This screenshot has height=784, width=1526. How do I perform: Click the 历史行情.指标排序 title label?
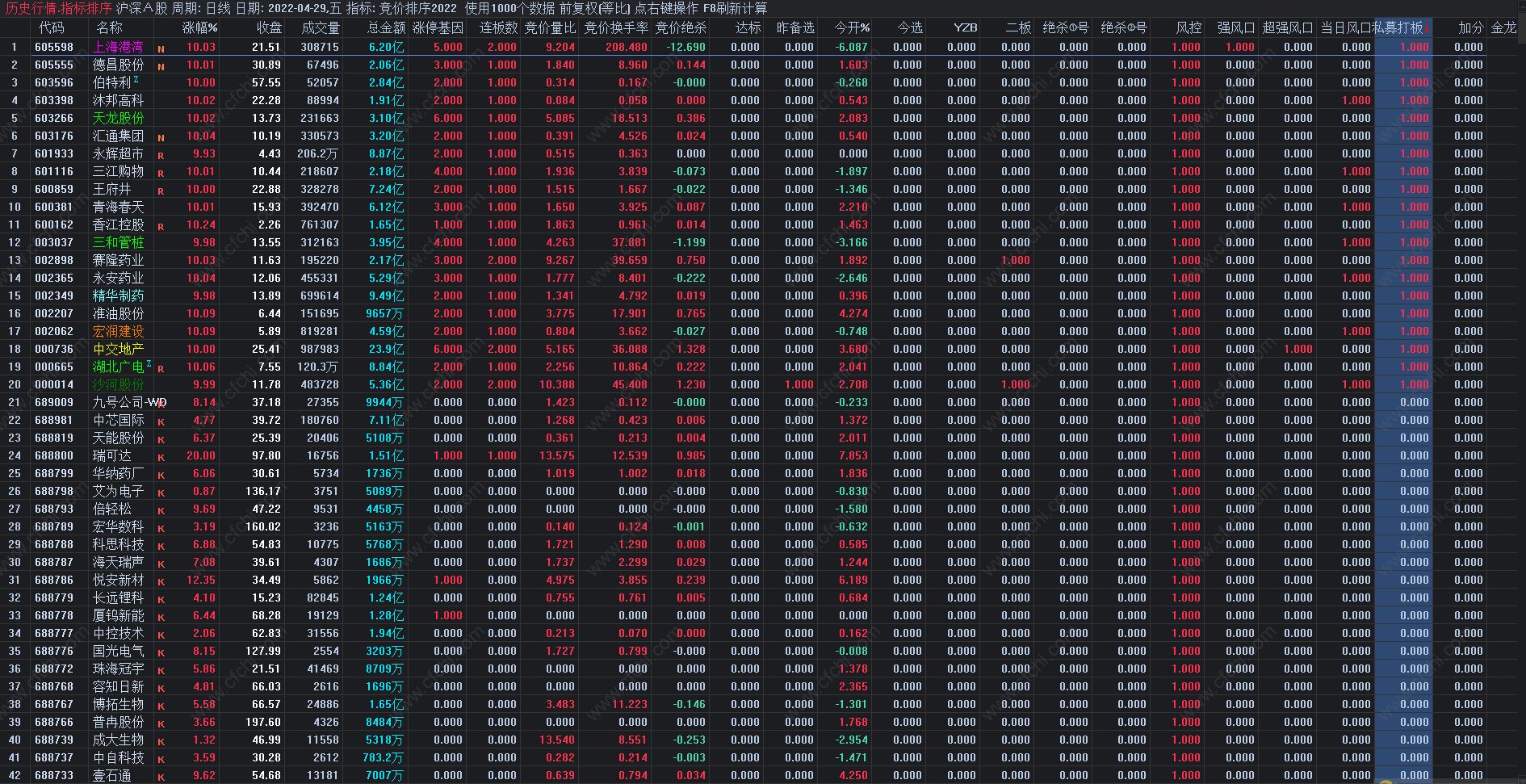[x=59, y=8]
